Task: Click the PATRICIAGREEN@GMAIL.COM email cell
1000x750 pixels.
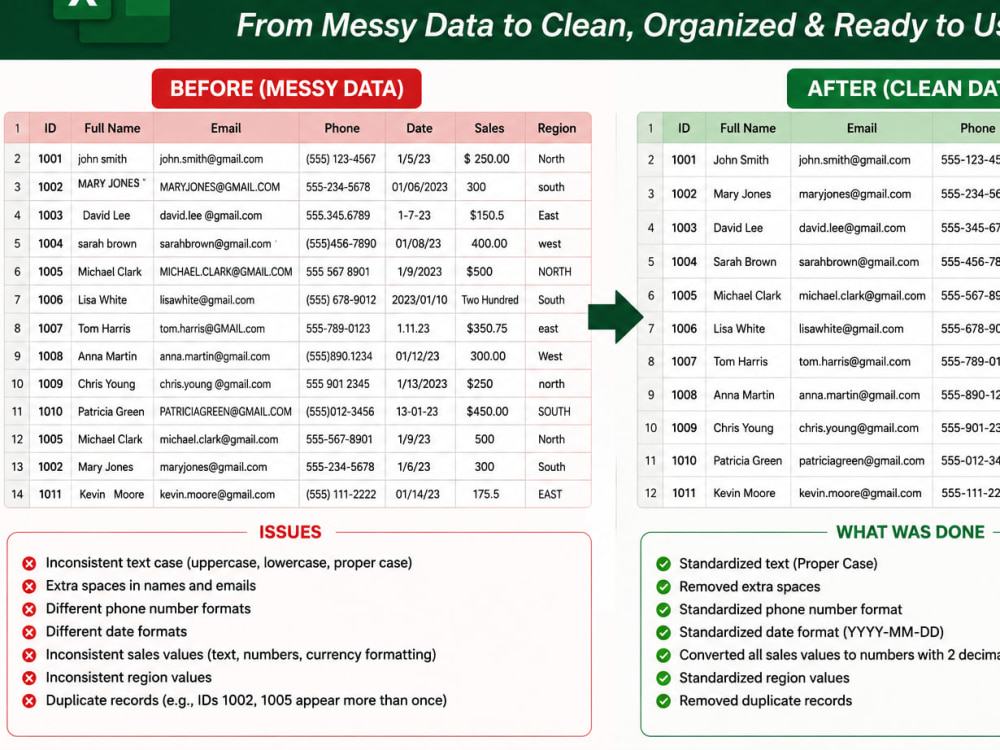Action: pyautogui.click(x=226, y=411)
